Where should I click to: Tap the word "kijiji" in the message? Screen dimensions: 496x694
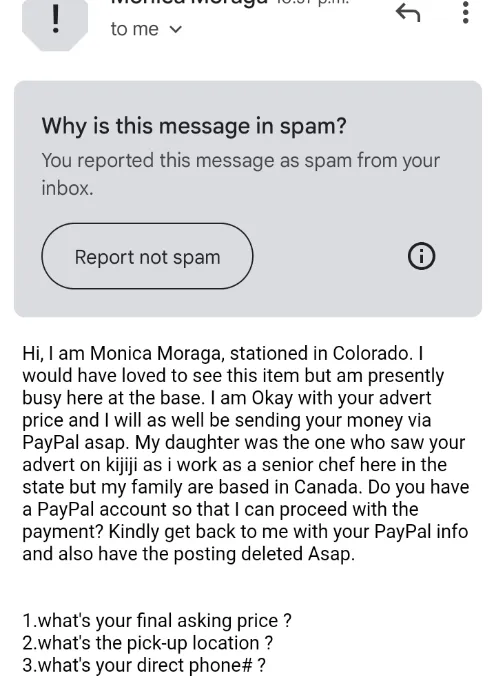(122, 465)
